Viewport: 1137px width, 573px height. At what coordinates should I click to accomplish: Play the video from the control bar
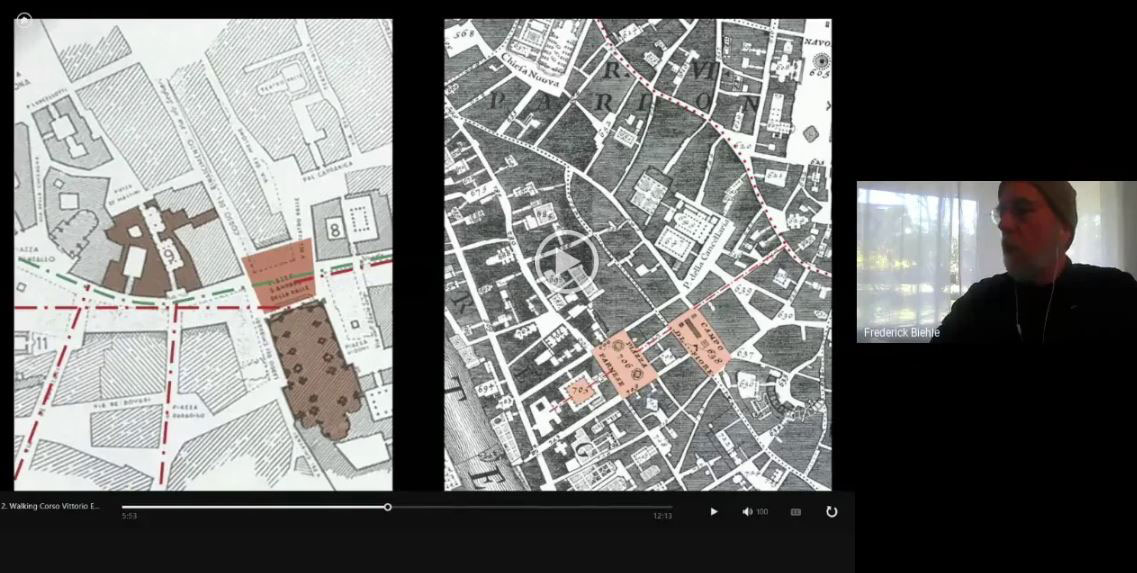714,511
